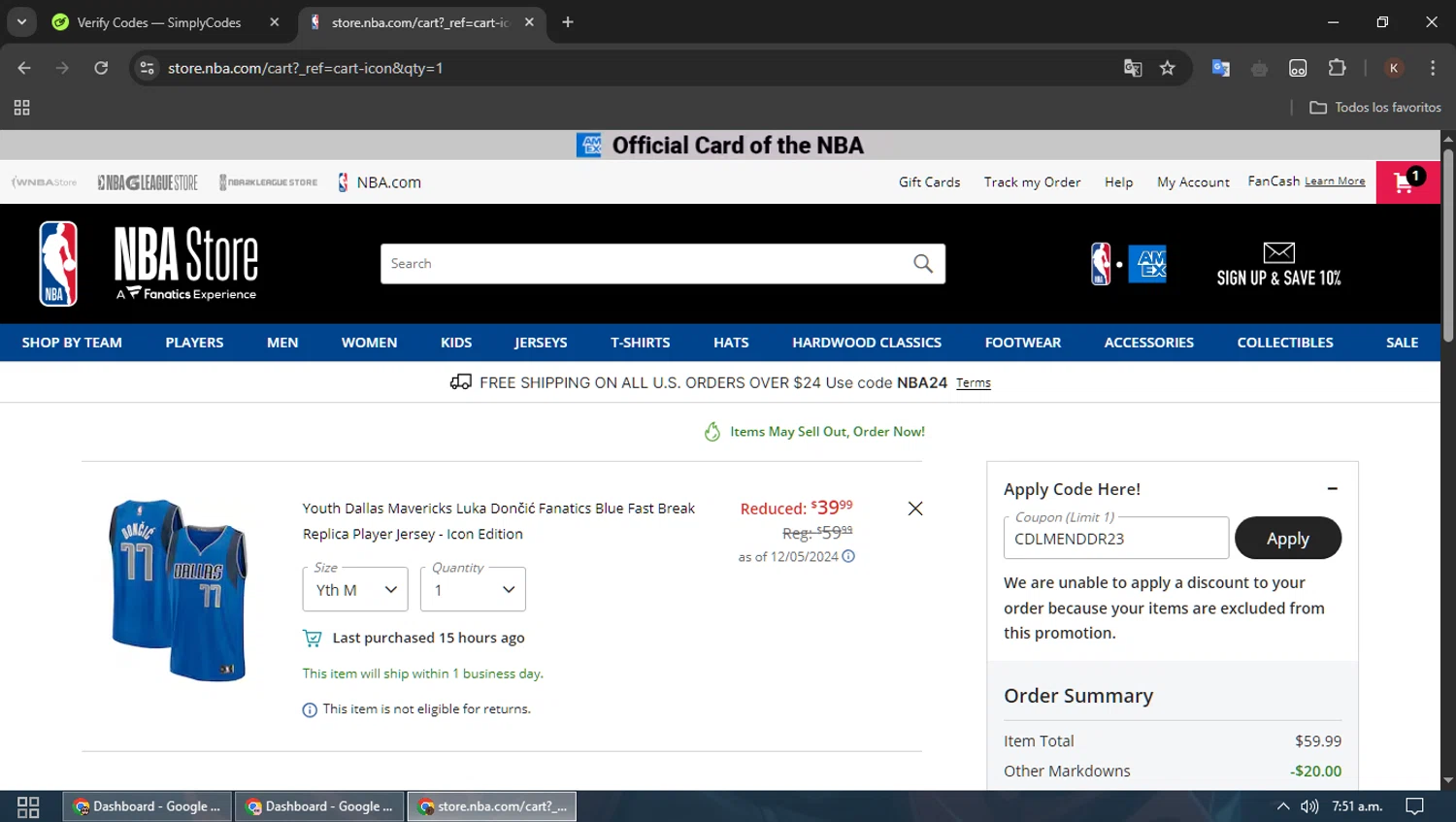Image resolution: width=1456 pixels, height=822 pixels.
Task: Open the KIDS menu
Action: pos(456,343)
